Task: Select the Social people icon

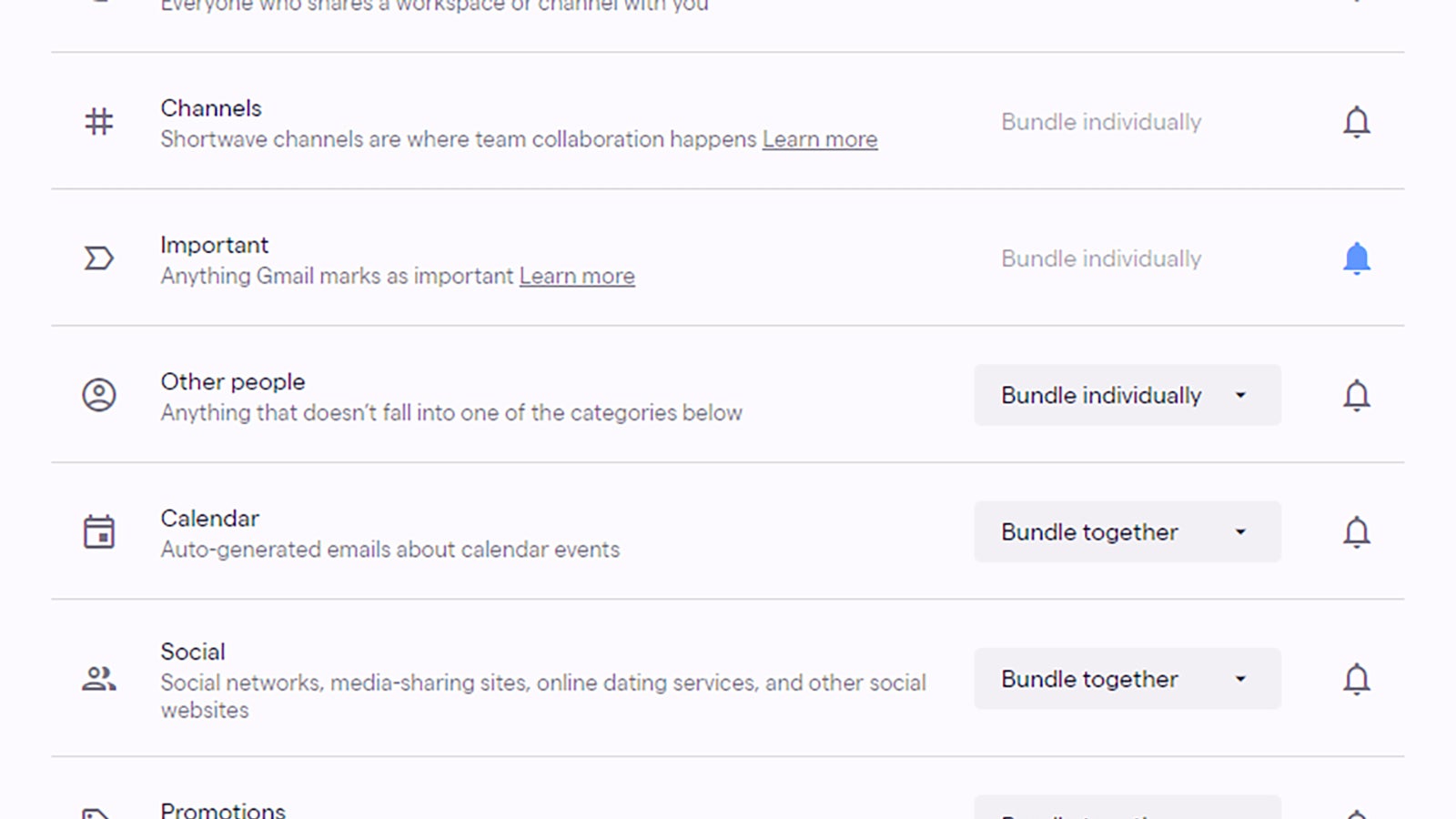Action: point(97,677)
